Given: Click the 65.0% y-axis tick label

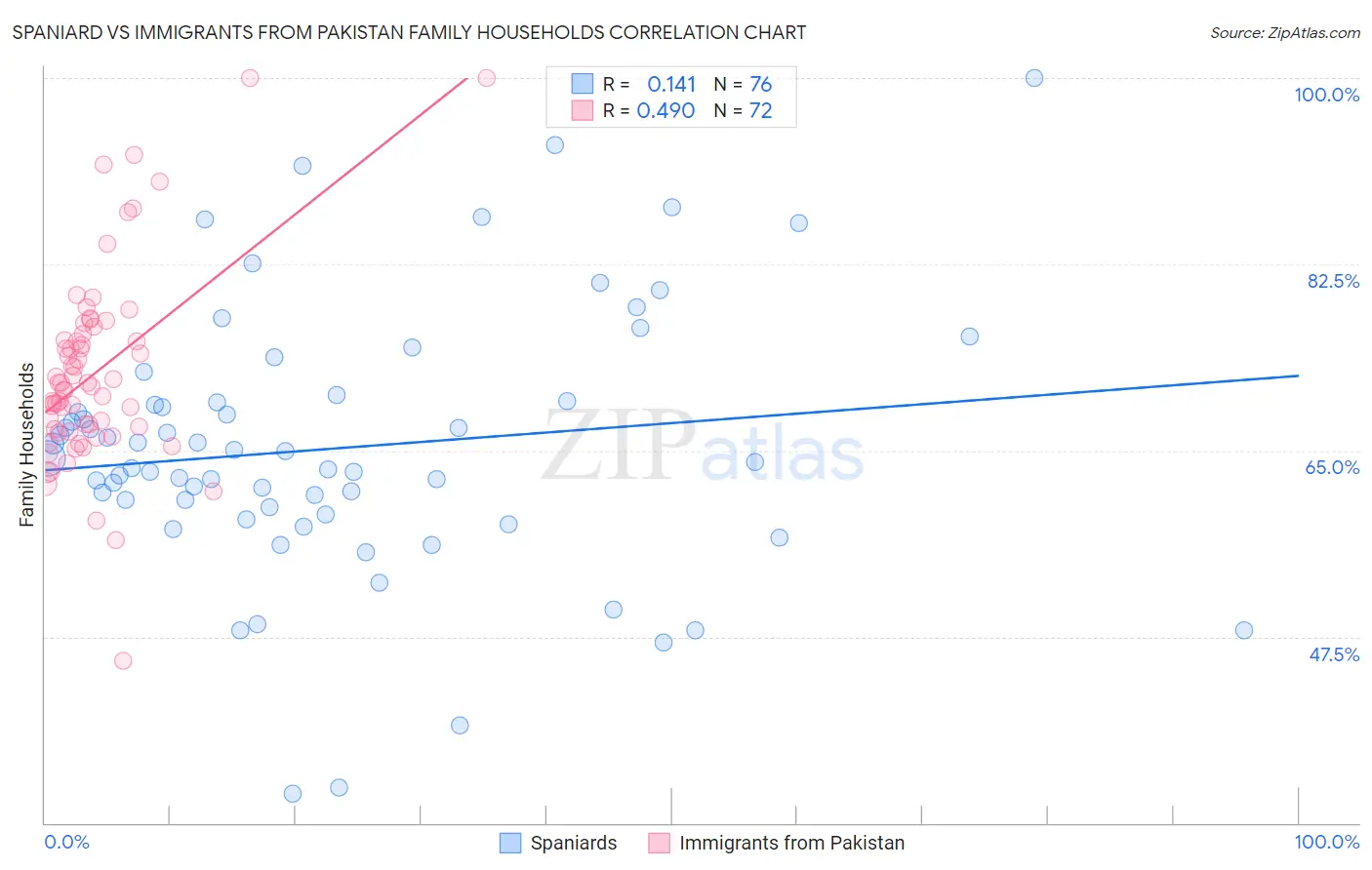Looking at the screenshot, I should (1333, 467).
